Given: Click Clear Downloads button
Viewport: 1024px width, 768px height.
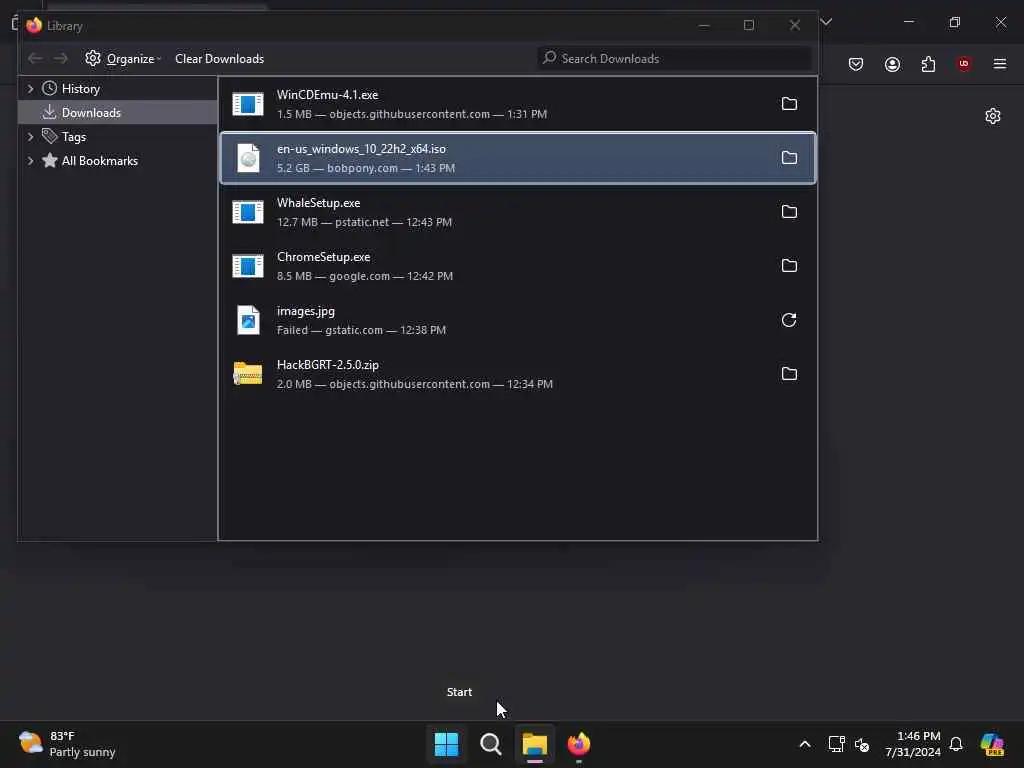Looking at the screenshot, I should coord(219,59).
